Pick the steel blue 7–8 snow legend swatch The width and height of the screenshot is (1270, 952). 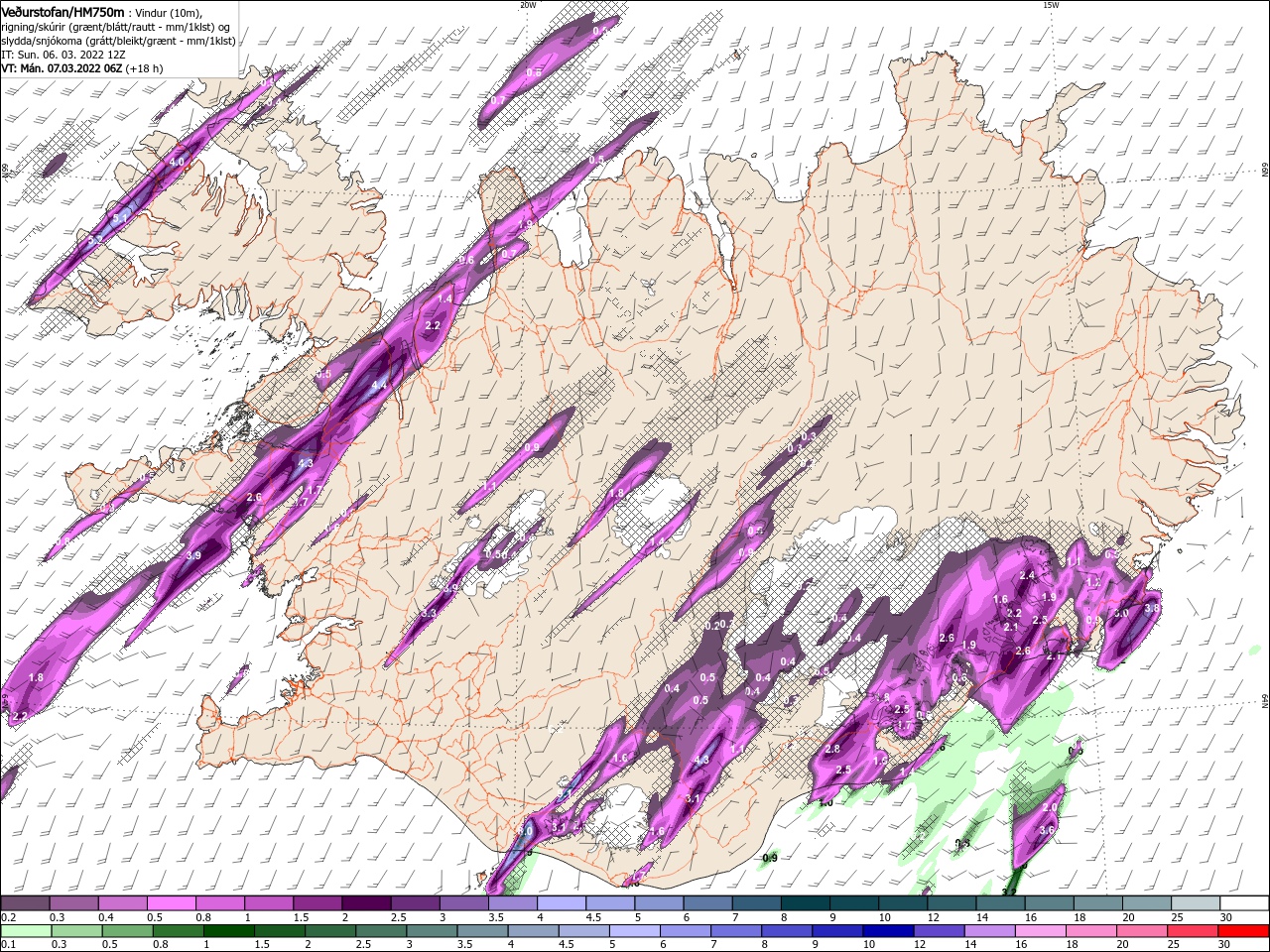(x=757, y=903)
